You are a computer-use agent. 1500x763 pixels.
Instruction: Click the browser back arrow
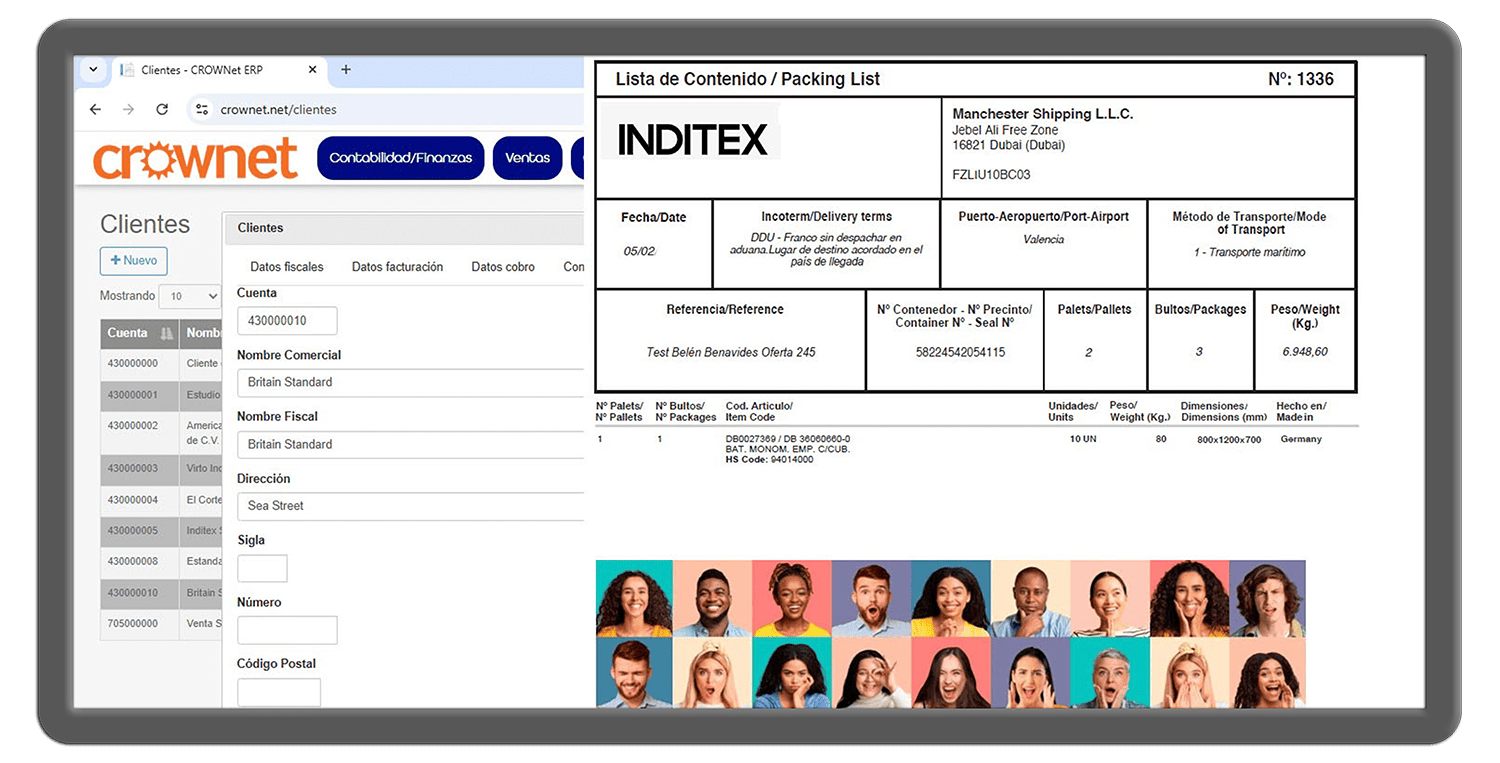tap(96, 110)
